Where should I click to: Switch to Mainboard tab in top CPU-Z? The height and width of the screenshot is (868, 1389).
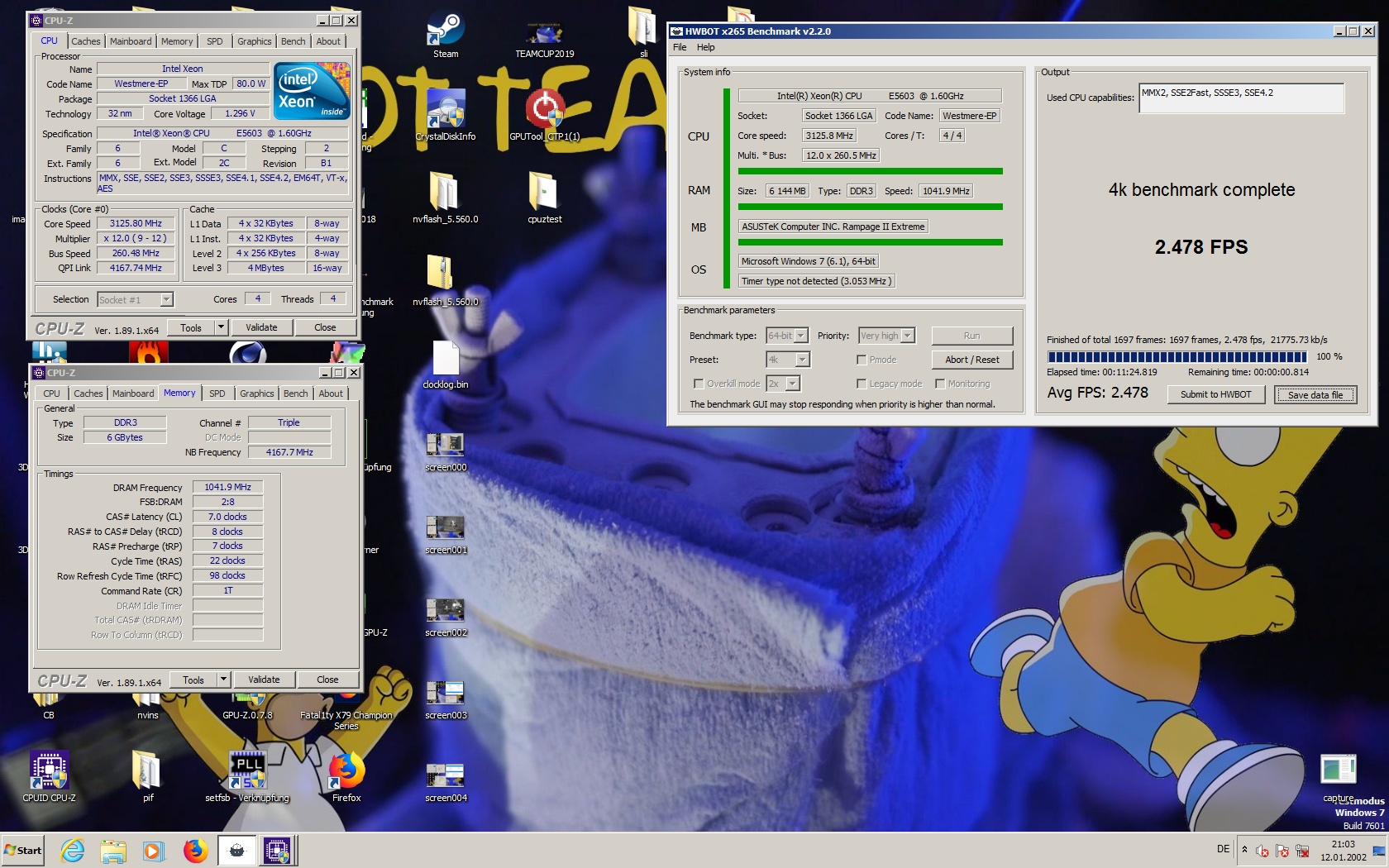[x=131, y=41]
